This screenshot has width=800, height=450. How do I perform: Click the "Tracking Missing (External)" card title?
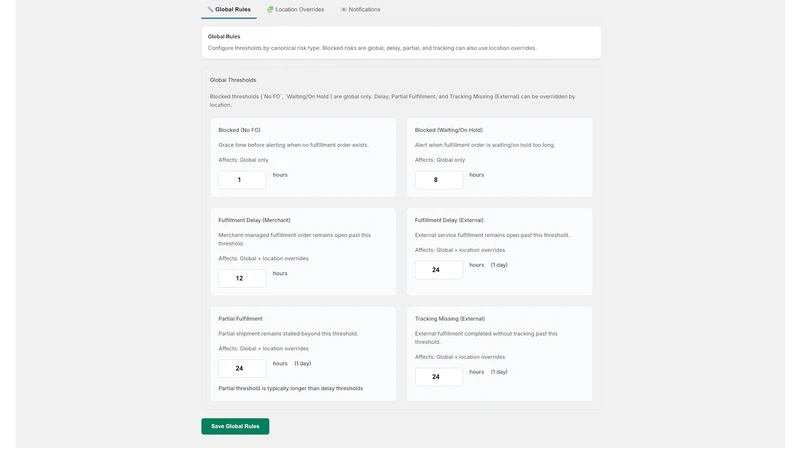pyautogui.click(x=450, y=319)
